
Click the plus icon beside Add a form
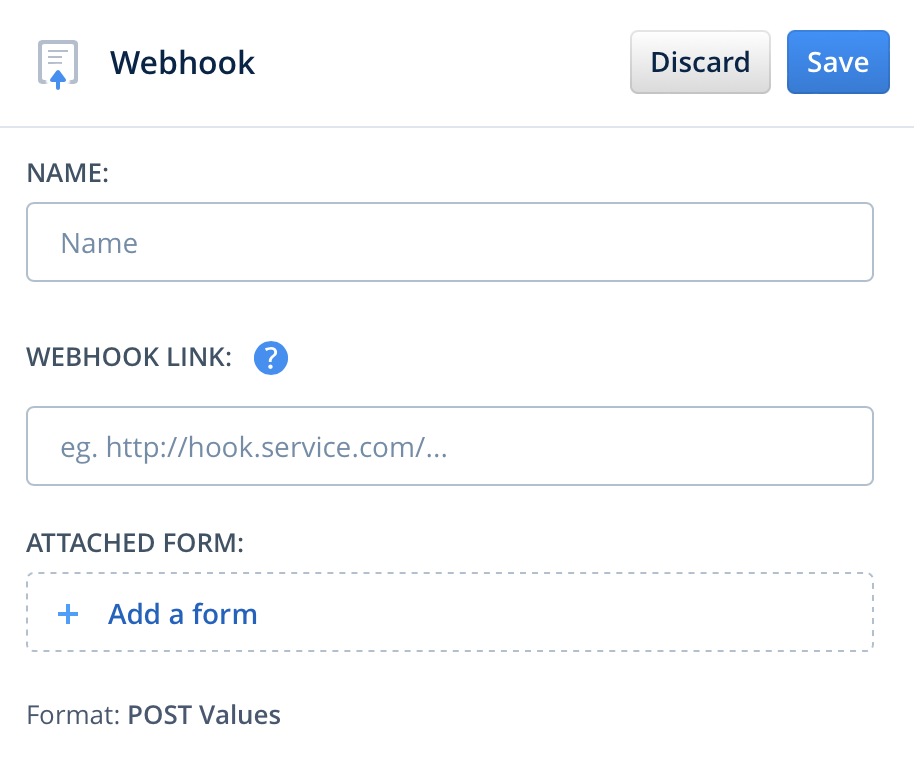(x=68, y=614)
